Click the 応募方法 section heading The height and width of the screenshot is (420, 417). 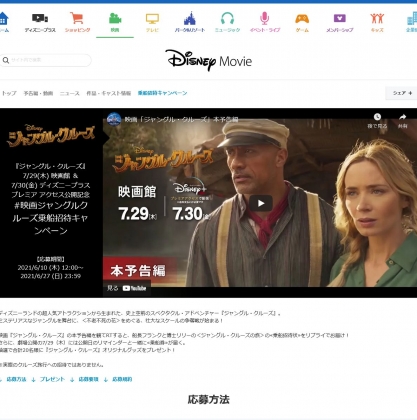coord(209,400)
